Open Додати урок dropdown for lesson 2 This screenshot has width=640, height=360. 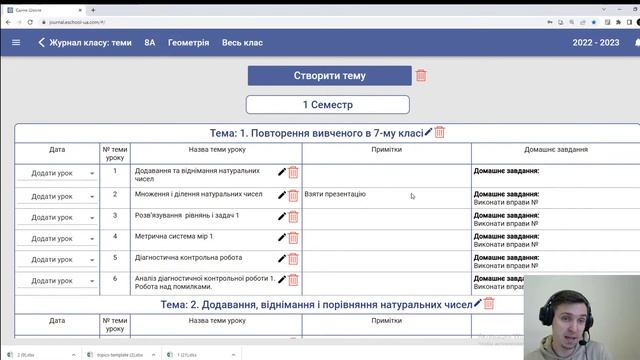[x=57, y=196]
